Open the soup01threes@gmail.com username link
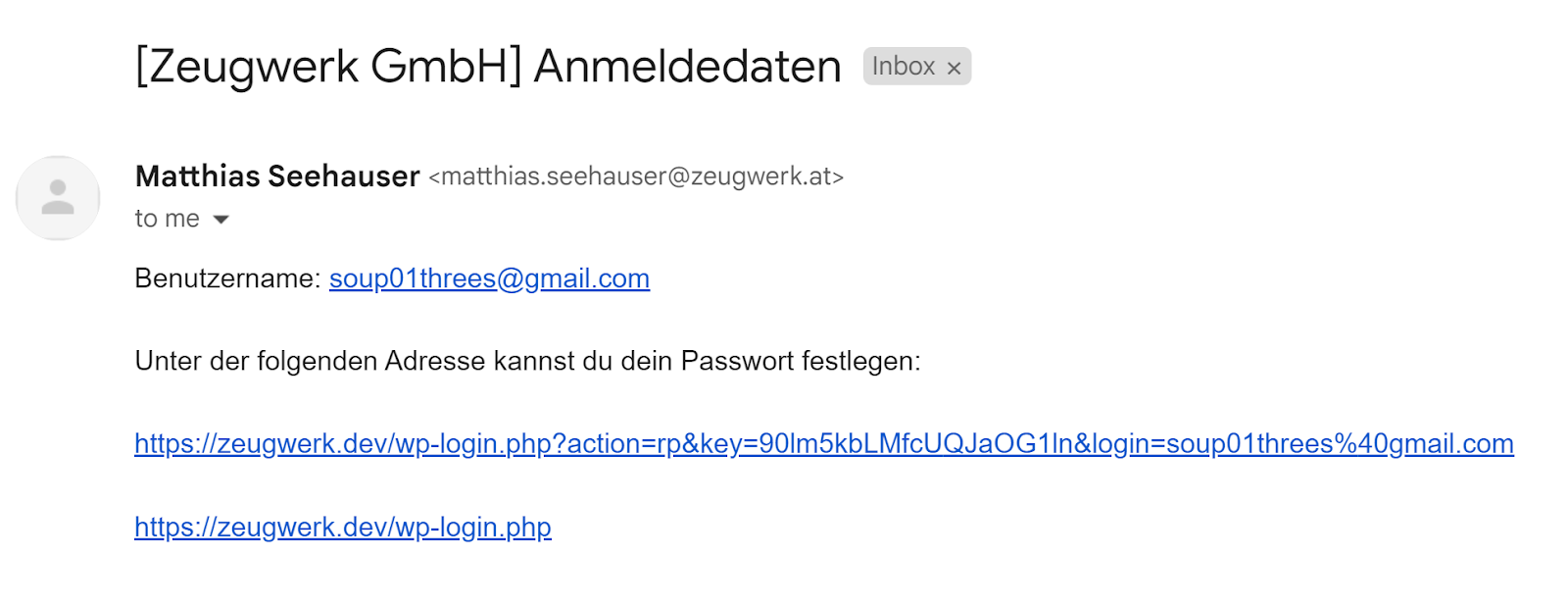Viewport: 1568px width, 606px height. coord(489,278)
